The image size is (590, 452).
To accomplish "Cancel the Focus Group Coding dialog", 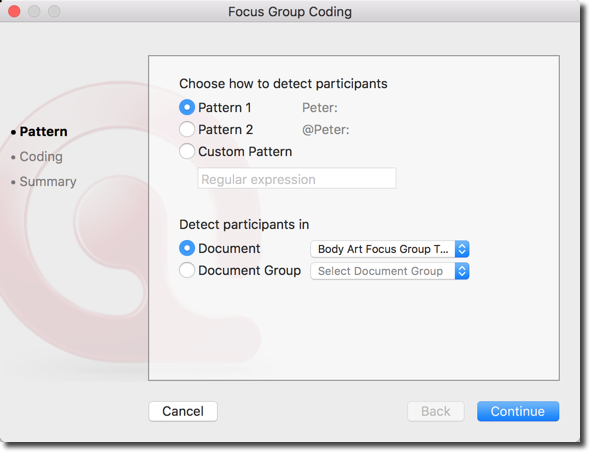I will click(183, 411).
